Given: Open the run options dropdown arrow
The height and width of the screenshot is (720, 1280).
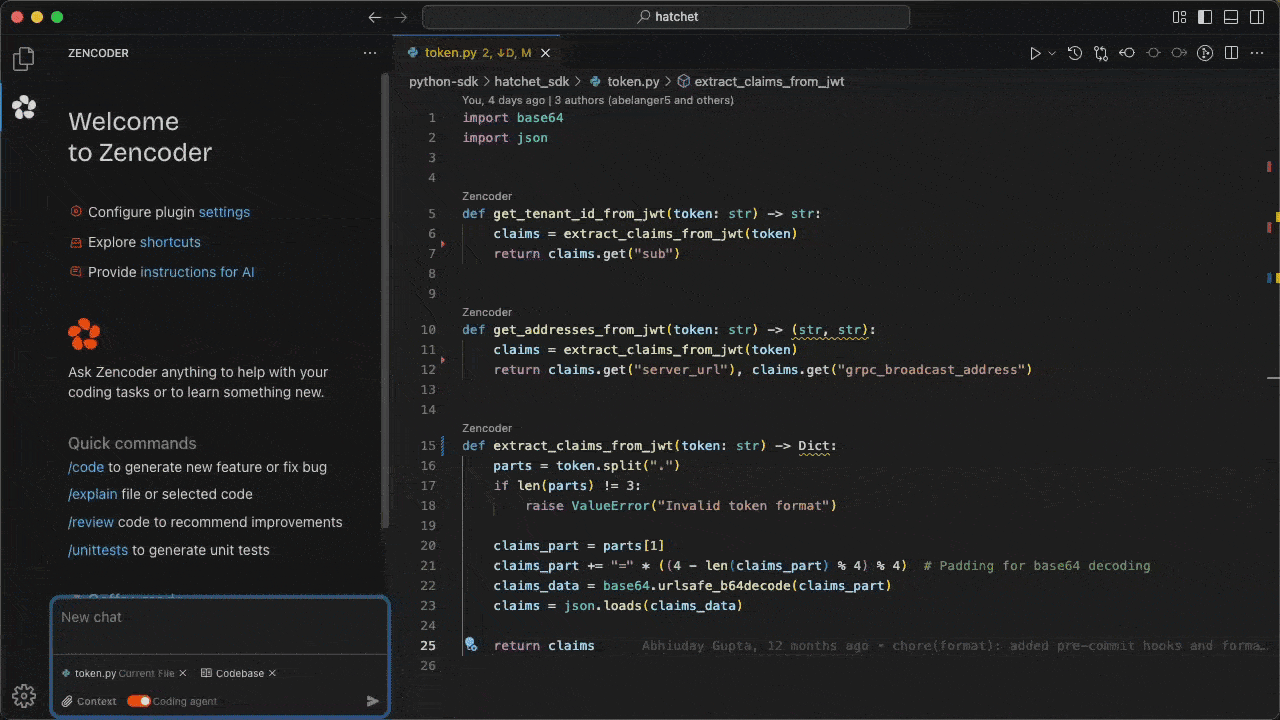Looking at the screenshot, I should 1052,53.
